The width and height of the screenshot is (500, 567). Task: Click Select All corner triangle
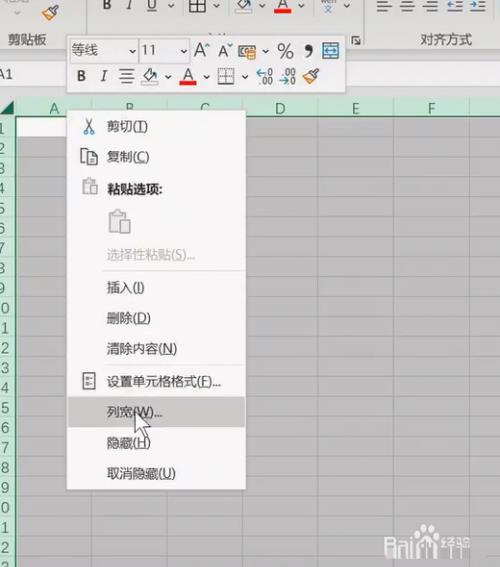[x=8, y=108]
